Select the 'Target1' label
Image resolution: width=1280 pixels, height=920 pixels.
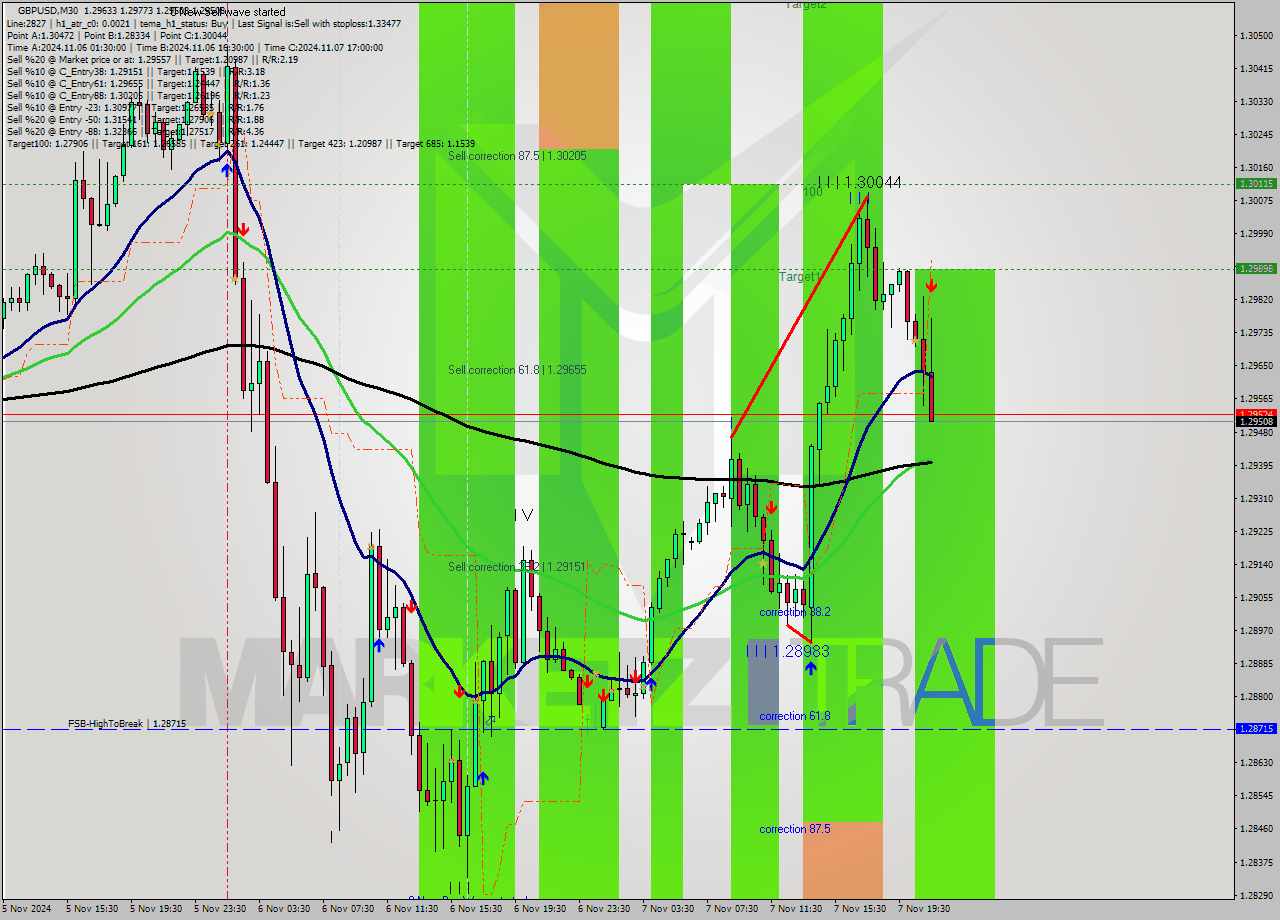(800, 276)
